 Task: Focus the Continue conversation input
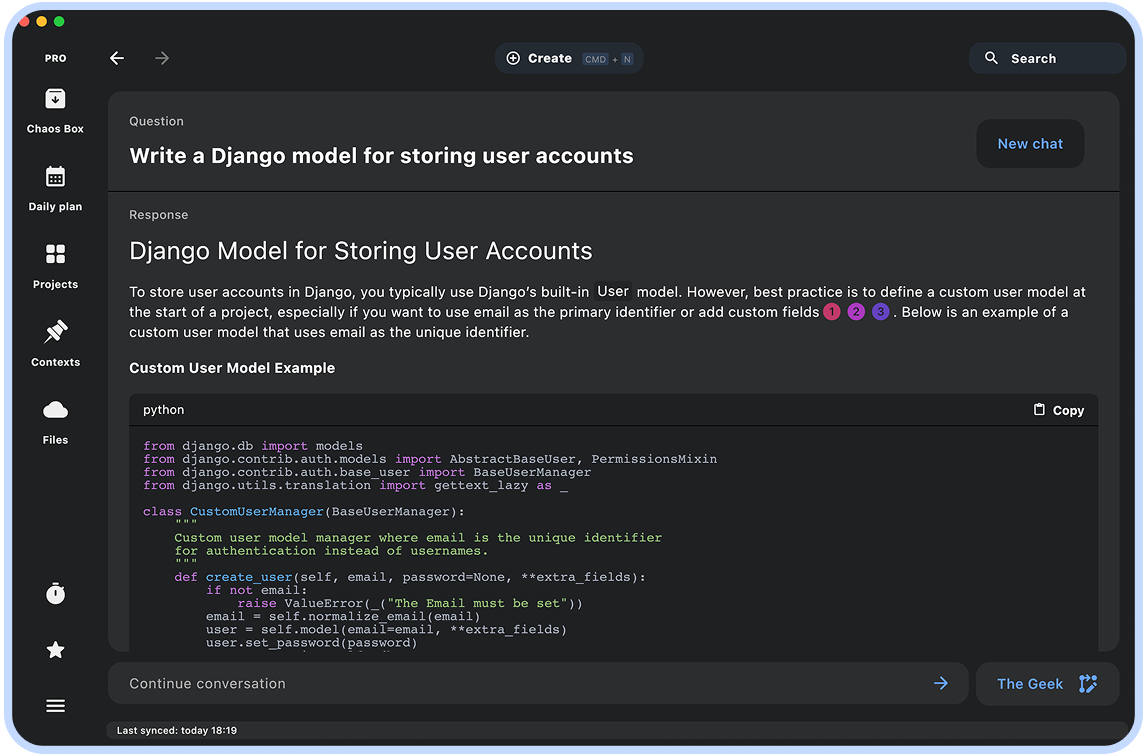[x=538, y=684]
